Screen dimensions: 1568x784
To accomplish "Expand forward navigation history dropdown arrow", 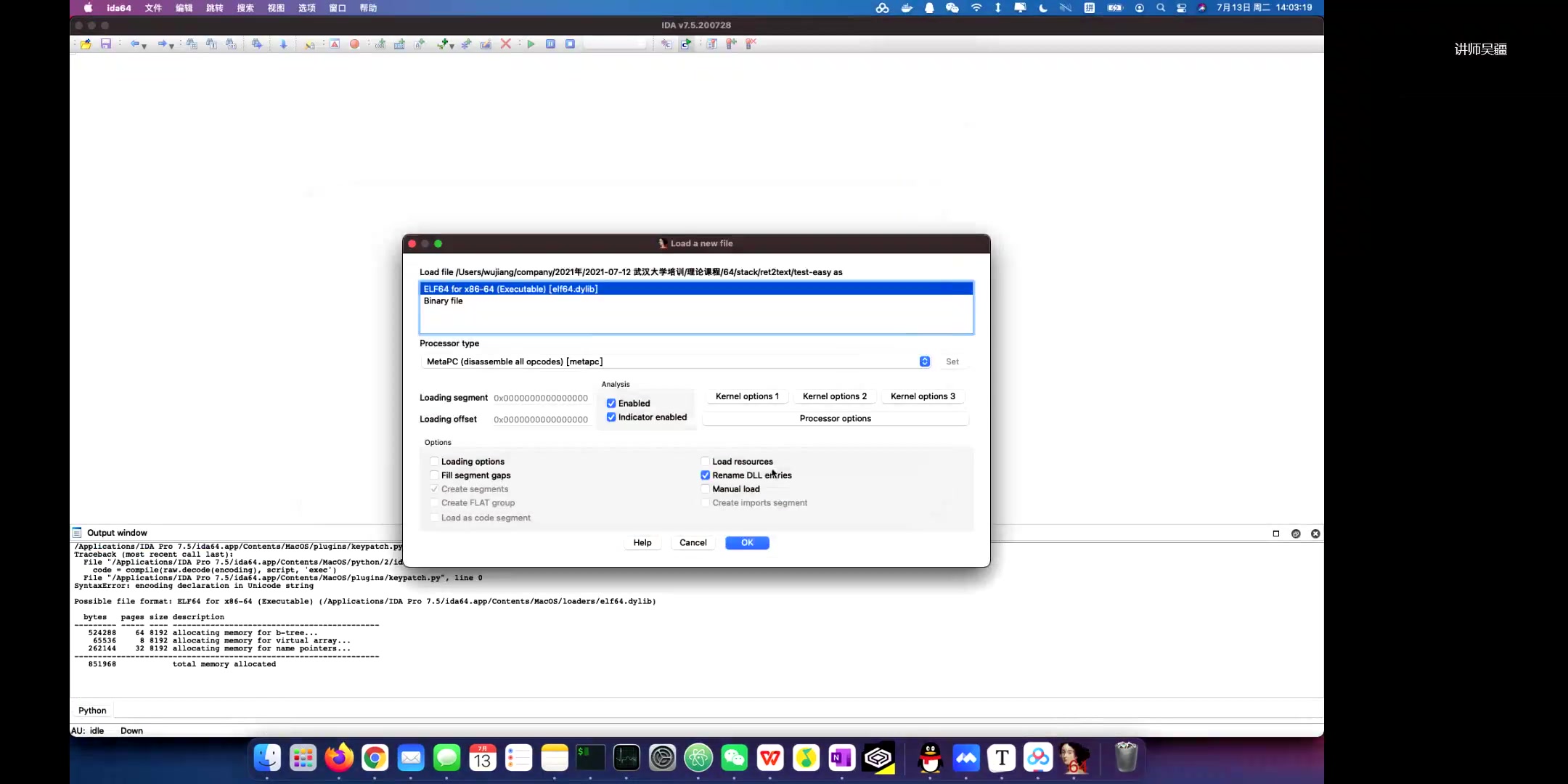I will (x=172, y=46).
